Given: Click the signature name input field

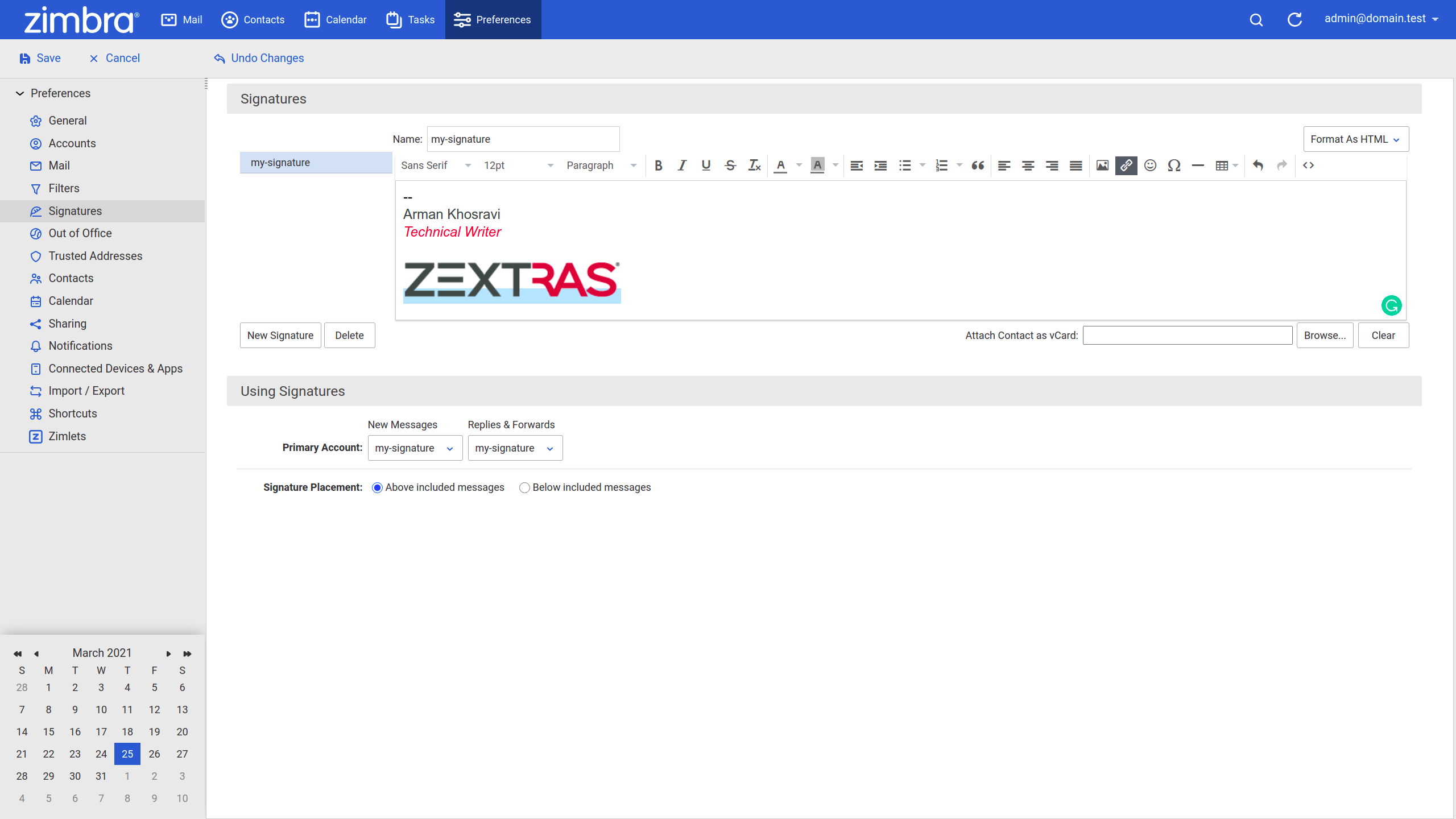Looking at the screenshot, I should pyautogui.click(x=521, y=139).
